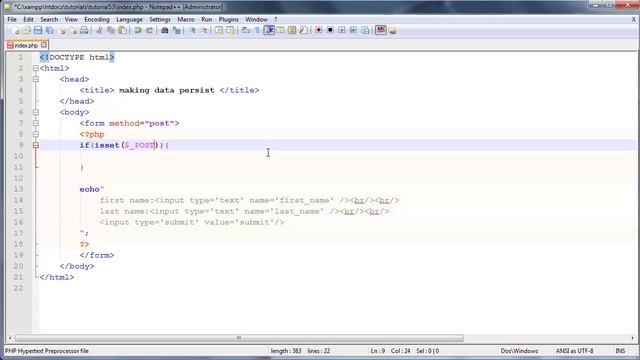The image size is (640, 360).
Task: Open the Run menu
Action: [207, 20]
